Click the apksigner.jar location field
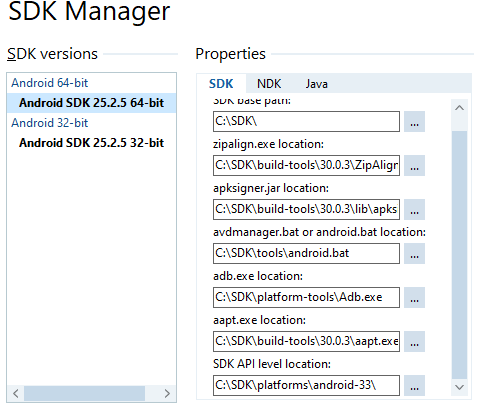The width and height of the screenshot is (489, 410). [x=306, y=210]
